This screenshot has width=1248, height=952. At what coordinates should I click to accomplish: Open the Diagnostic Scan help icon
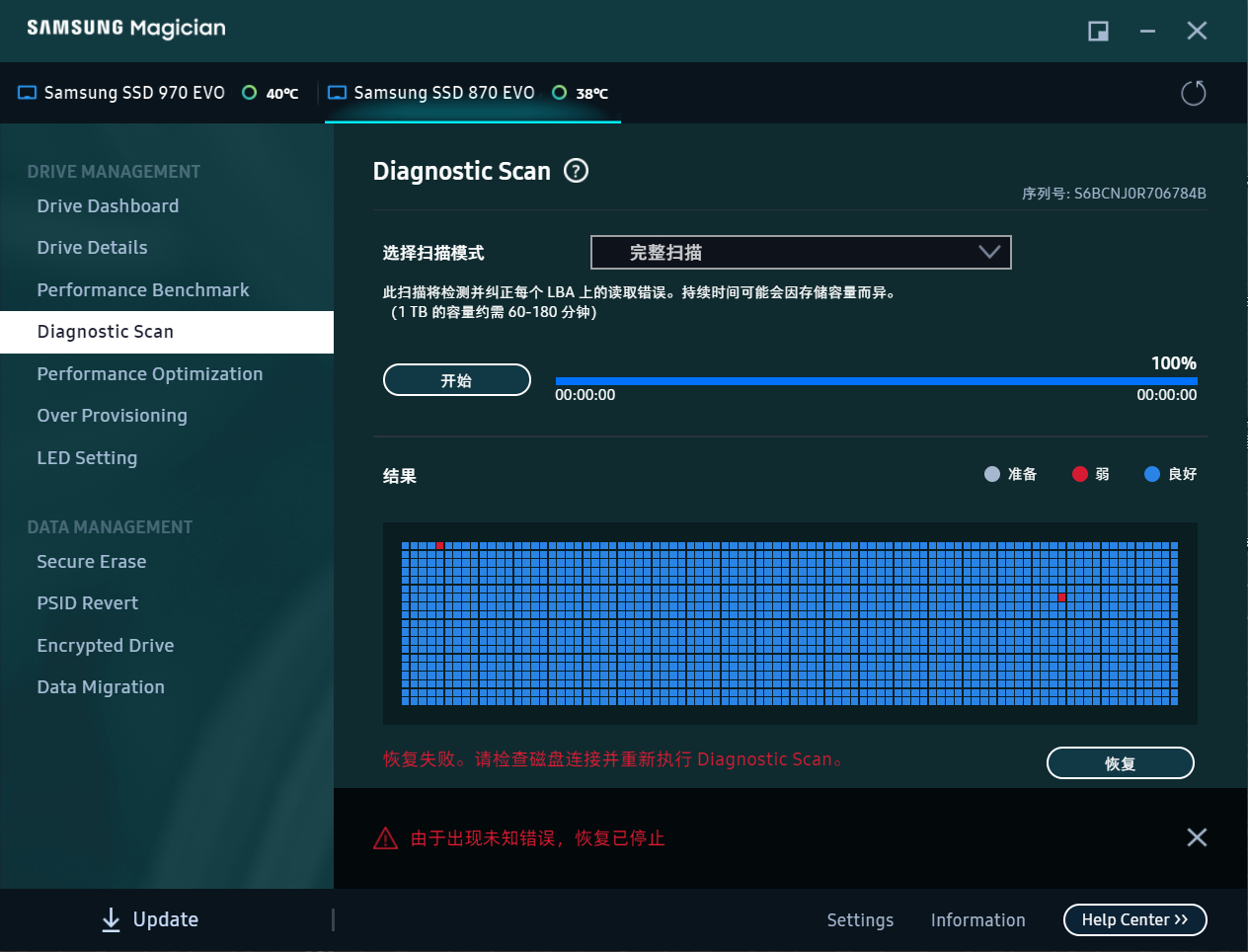tap(576, 171)
